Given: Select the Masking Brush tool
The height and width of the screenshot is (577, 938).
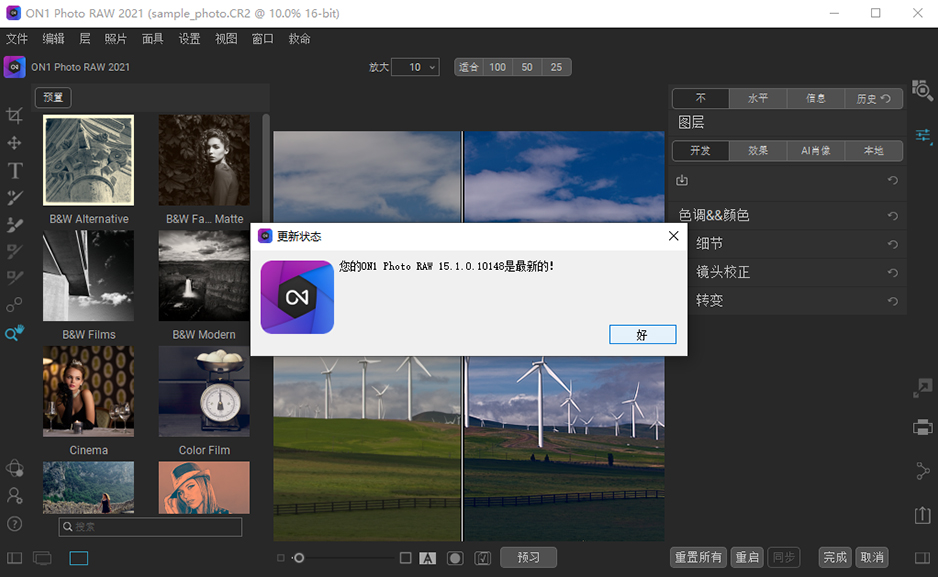Looking at the screenshot, I should (x=14, y=224).
